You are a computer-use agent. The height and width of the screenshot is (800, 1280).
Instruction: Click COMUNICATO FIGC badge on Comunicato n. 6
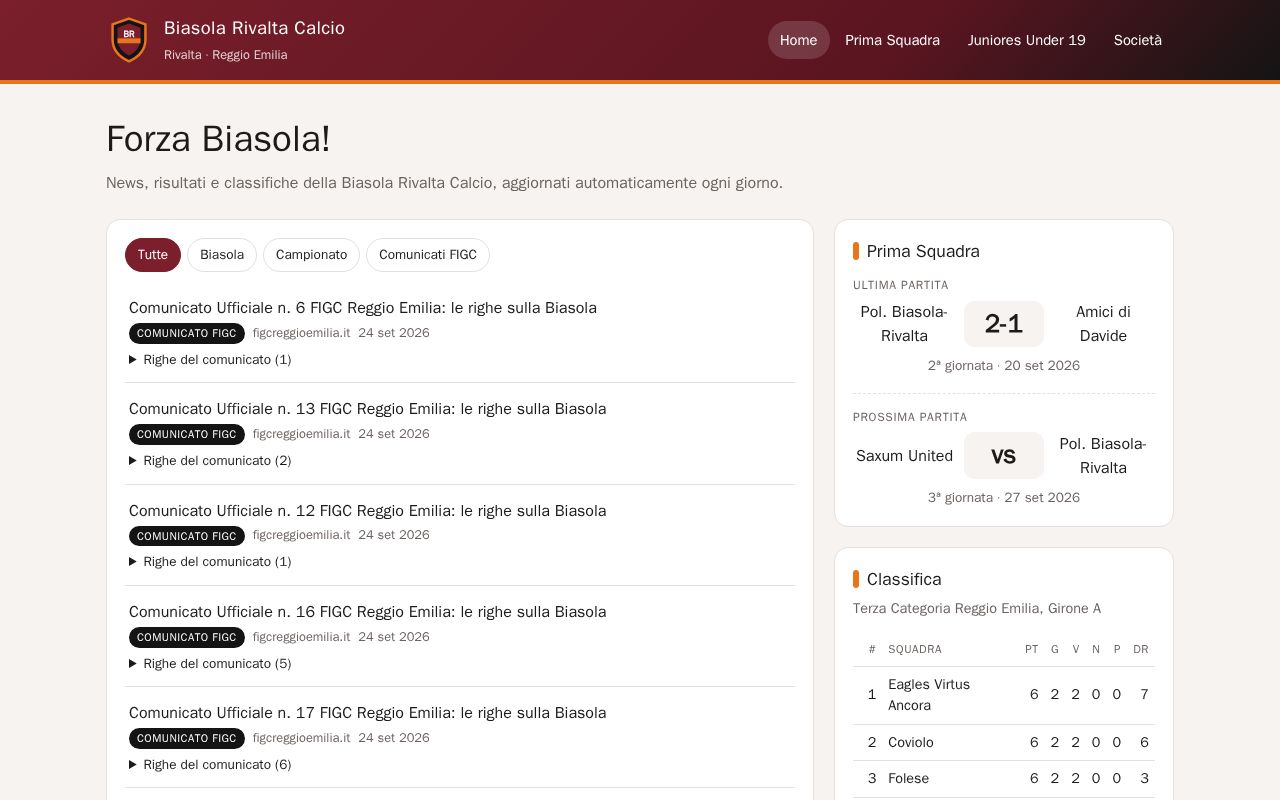tap(187, 333)
